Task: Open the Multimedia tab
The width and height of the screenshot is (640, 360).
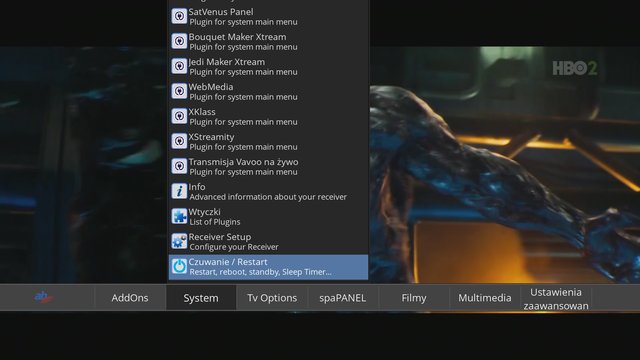Action: (484, 298)
